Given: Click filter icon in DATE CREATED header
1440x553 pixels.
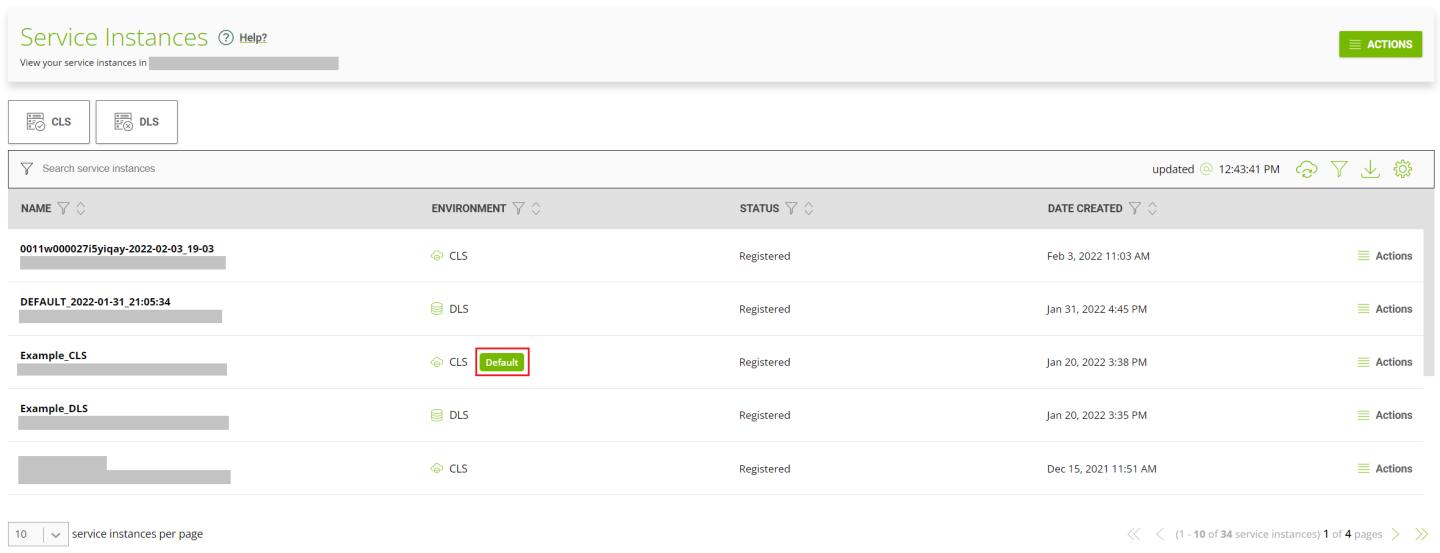Looking at the screenshot, I should [1134, 208].
